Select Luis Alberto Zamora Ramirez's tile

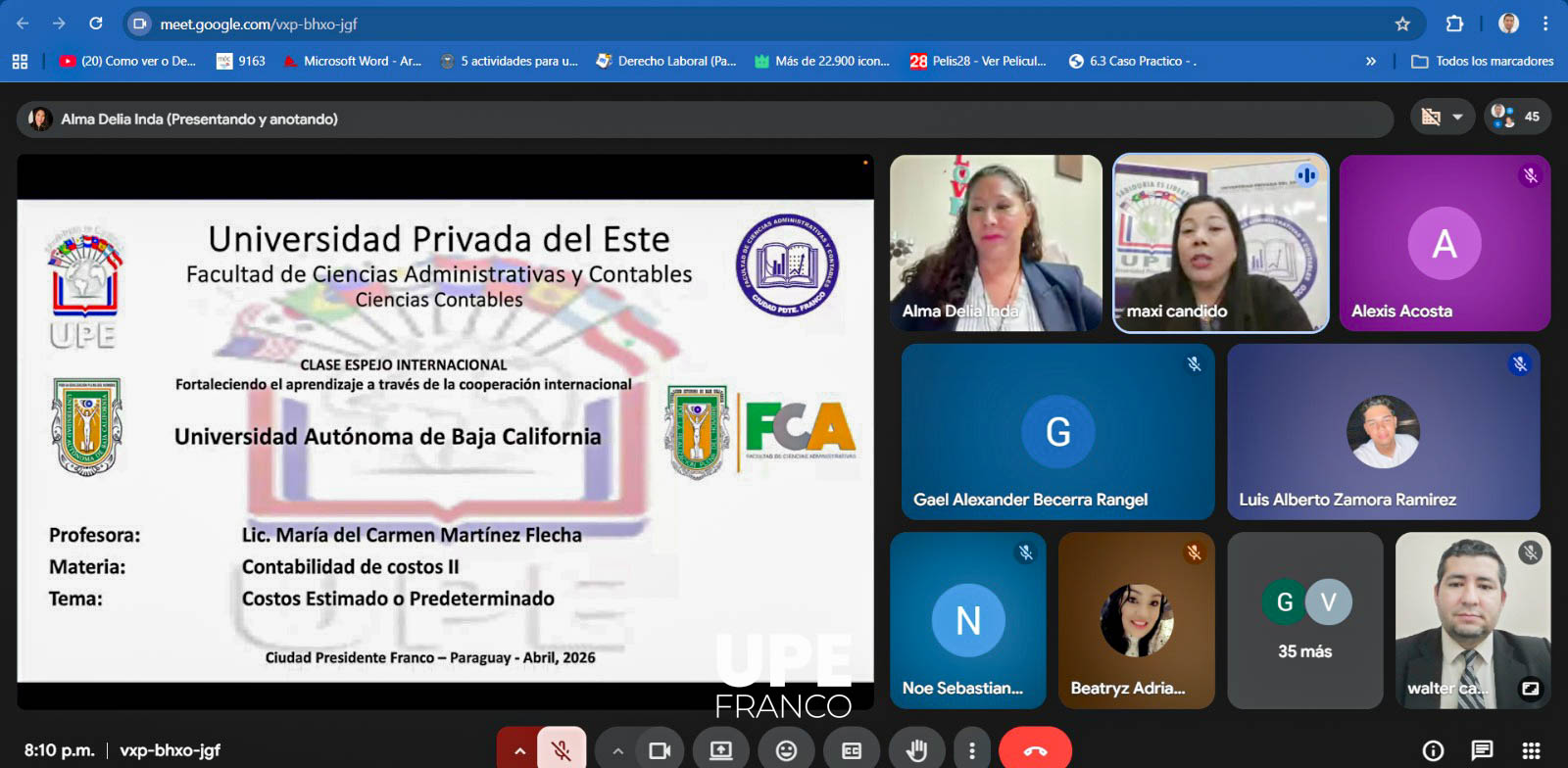(1384, 431)
